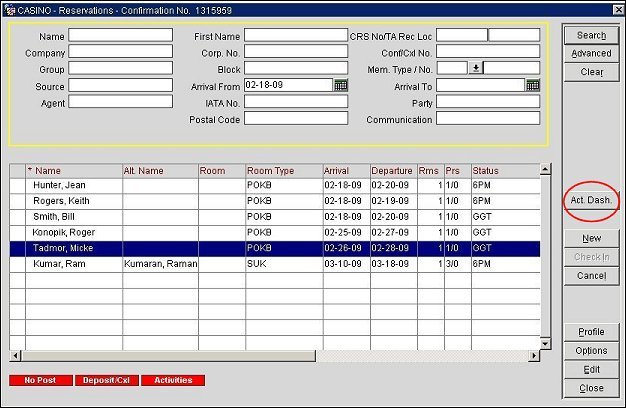Viewport: 626px width, 408px height.
Task: Click the Search button
Action: (x=591, y=36)
